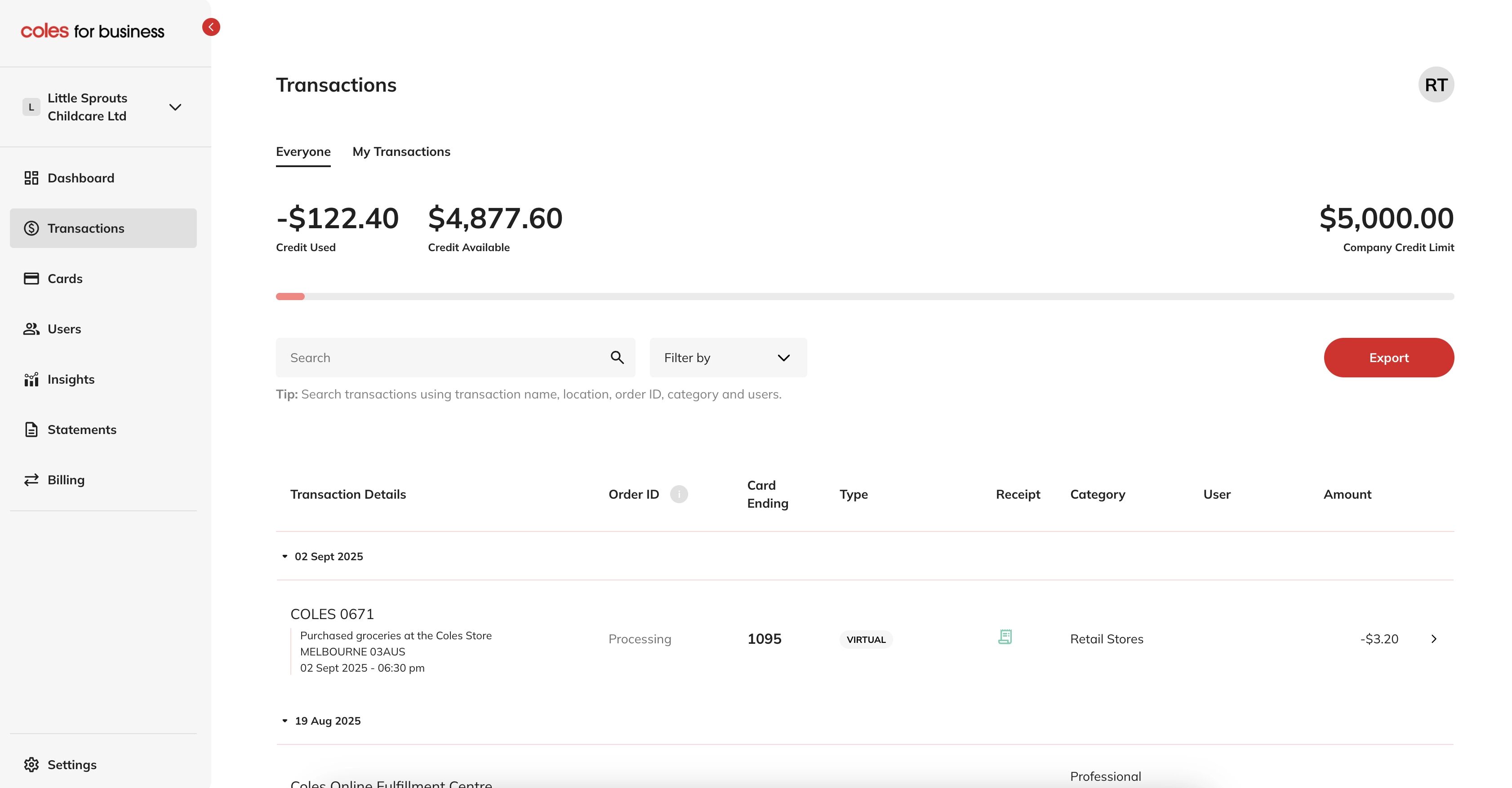The width and height of the screenshot is (1512, 788).
Task: Click the Processing order status
Action: point(640,639)
